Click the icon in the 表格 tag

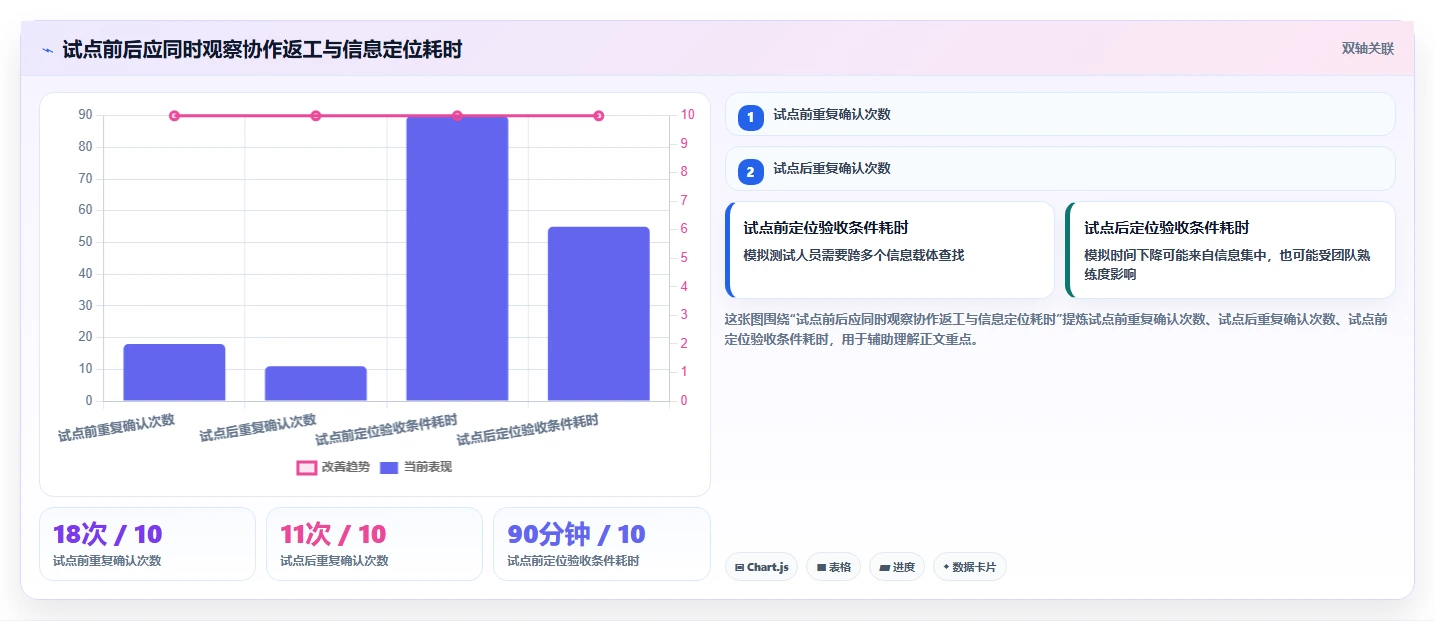pos(821,567)
